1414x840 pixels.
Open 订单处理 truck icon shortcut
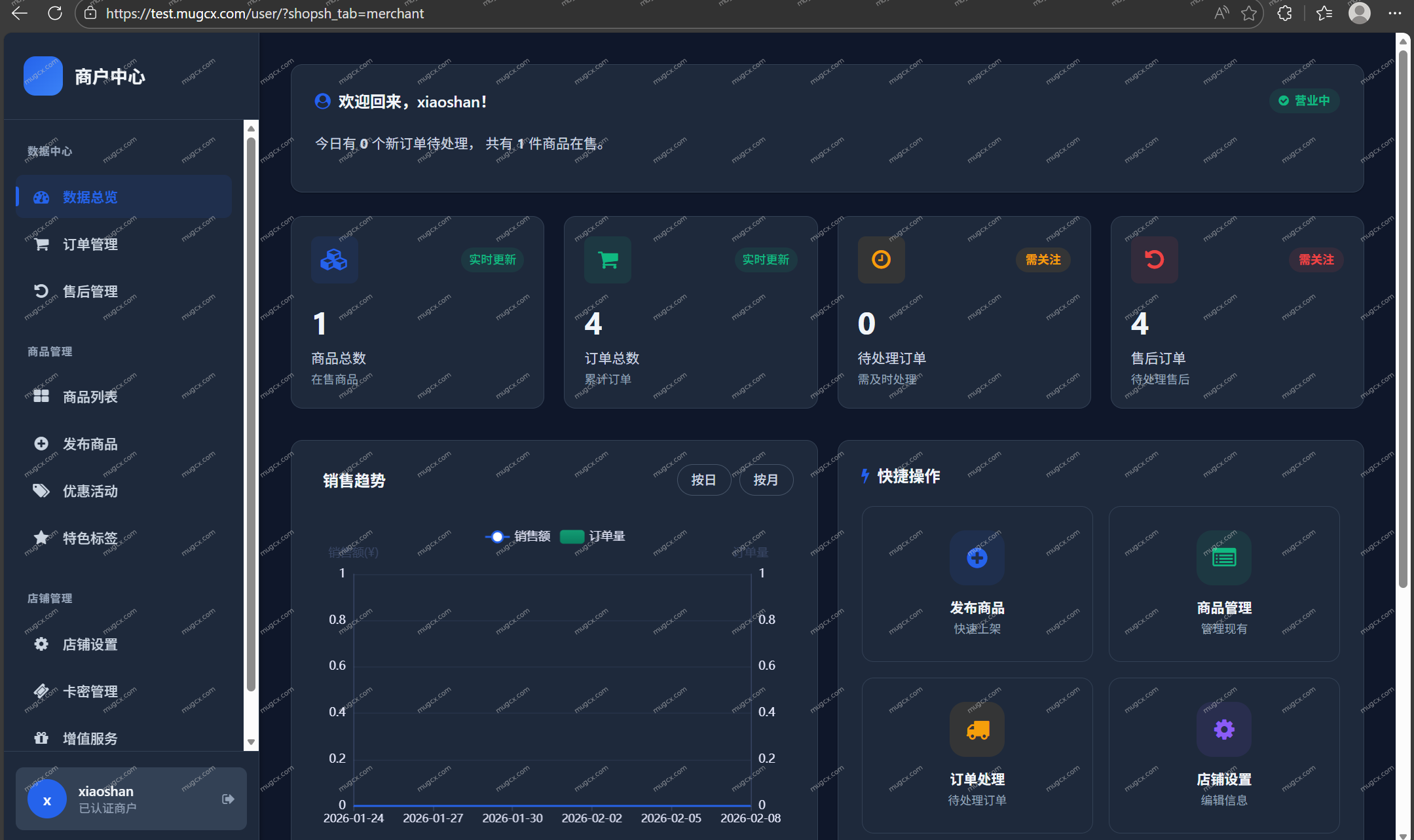977,729
